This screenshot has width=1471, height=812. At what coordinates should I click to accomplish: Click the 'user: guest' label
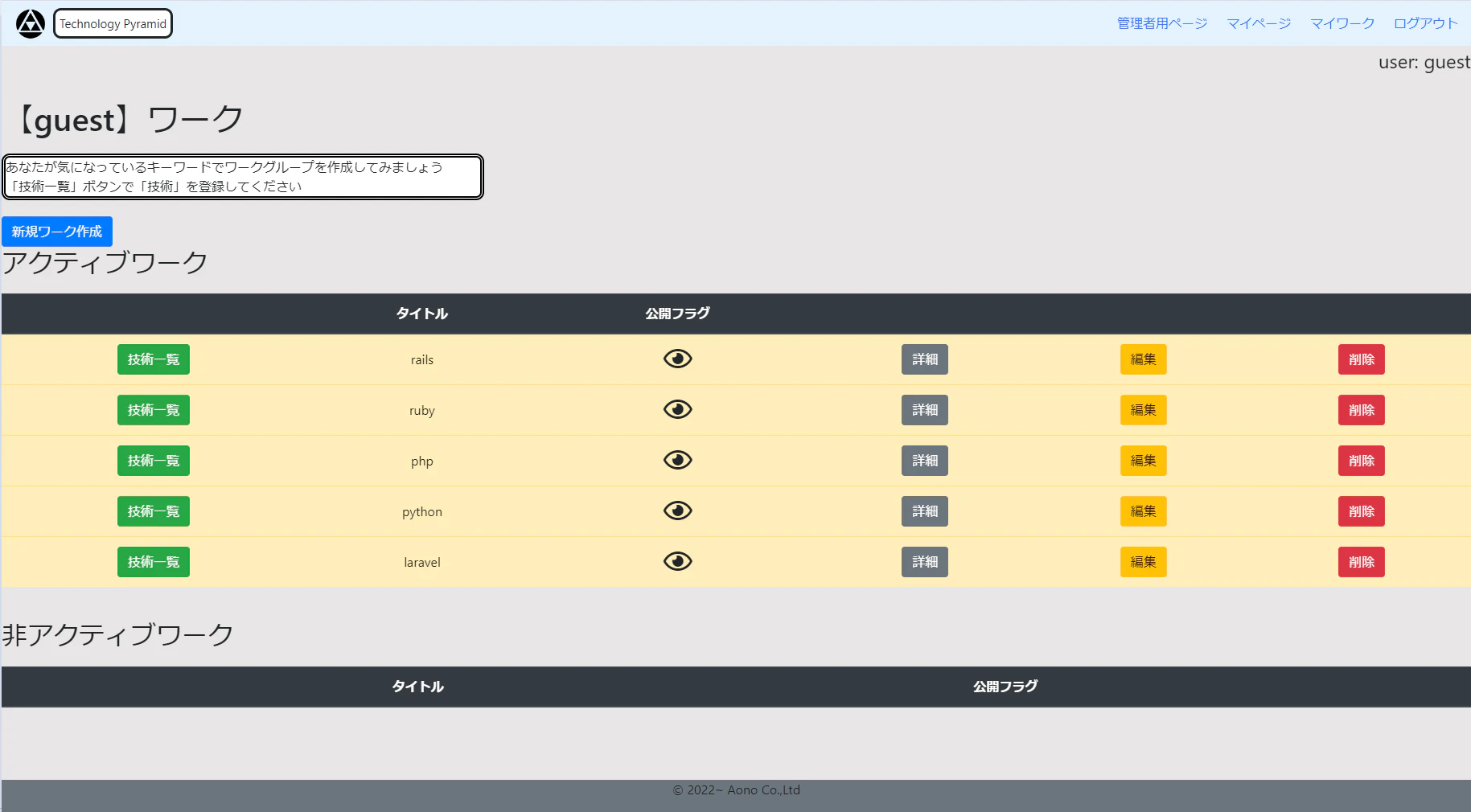pyautogui.click(x=1424, y=62)
